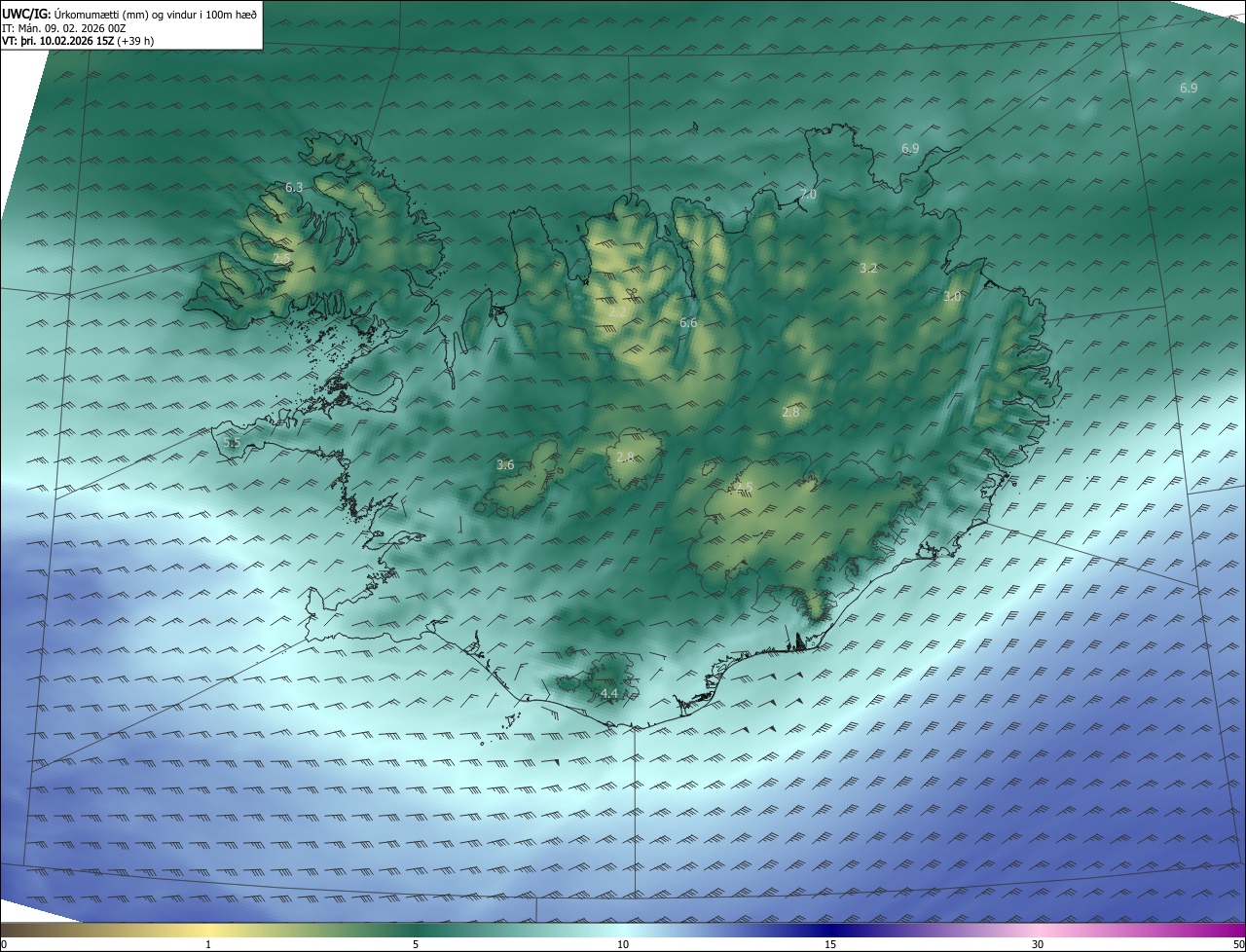The width and height of the screenshot is (1246, 952).
Task: Click the legend tick label 5
Action: pyautogui.click(x=416, y=944)
